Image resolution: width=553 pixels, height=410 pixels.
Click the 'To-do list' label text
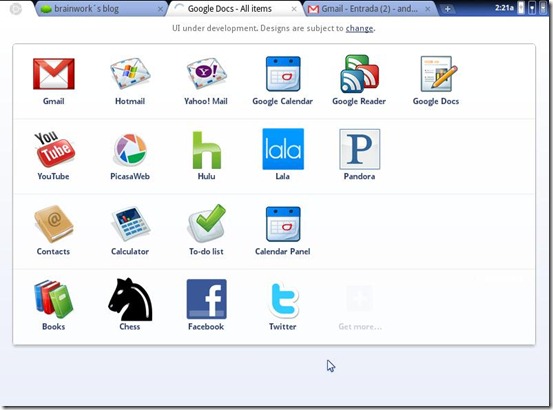[206, 251]
